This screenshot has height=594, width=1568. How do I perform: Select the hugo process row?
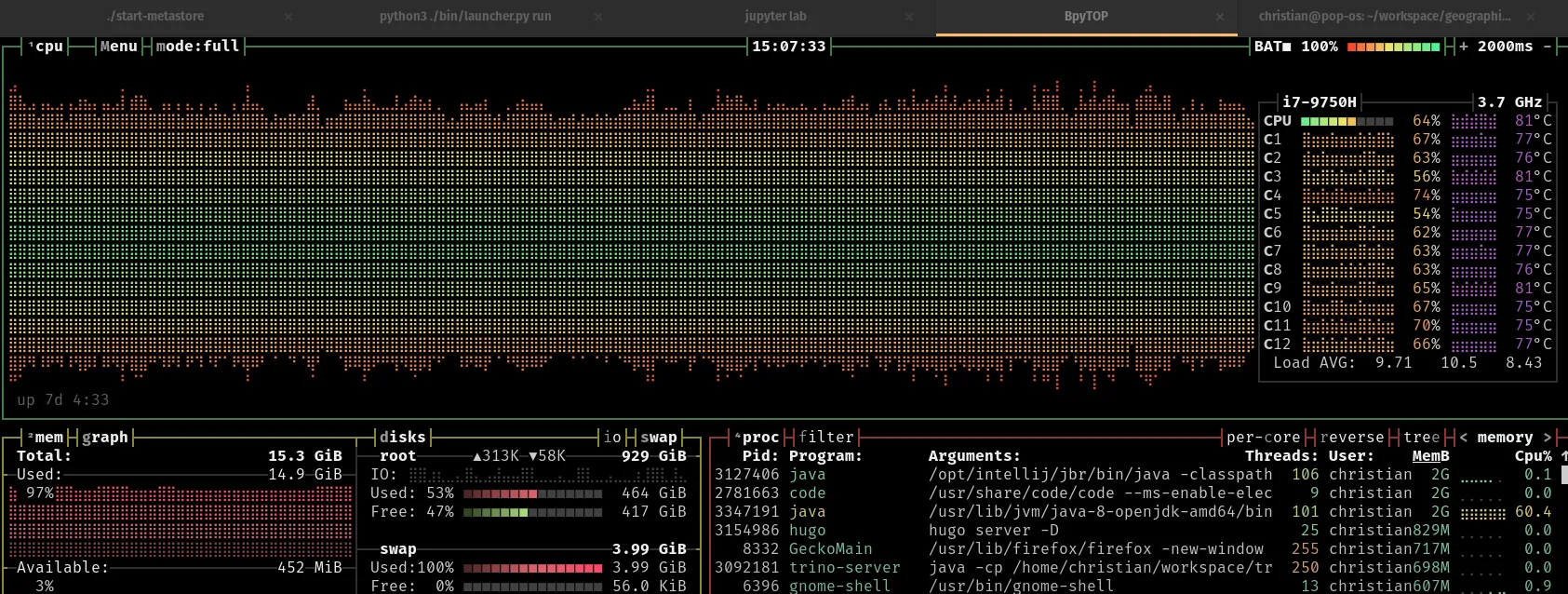tap(1133, 531)
